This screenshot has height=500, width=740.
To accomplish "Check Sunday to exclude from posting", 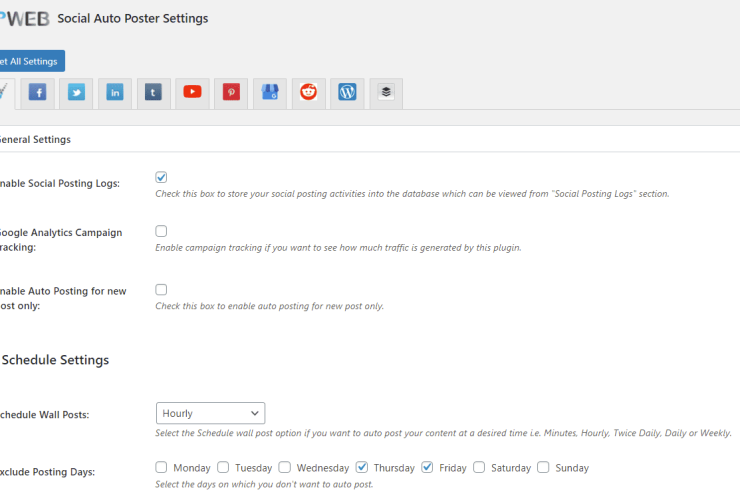I will pos(543,467).
